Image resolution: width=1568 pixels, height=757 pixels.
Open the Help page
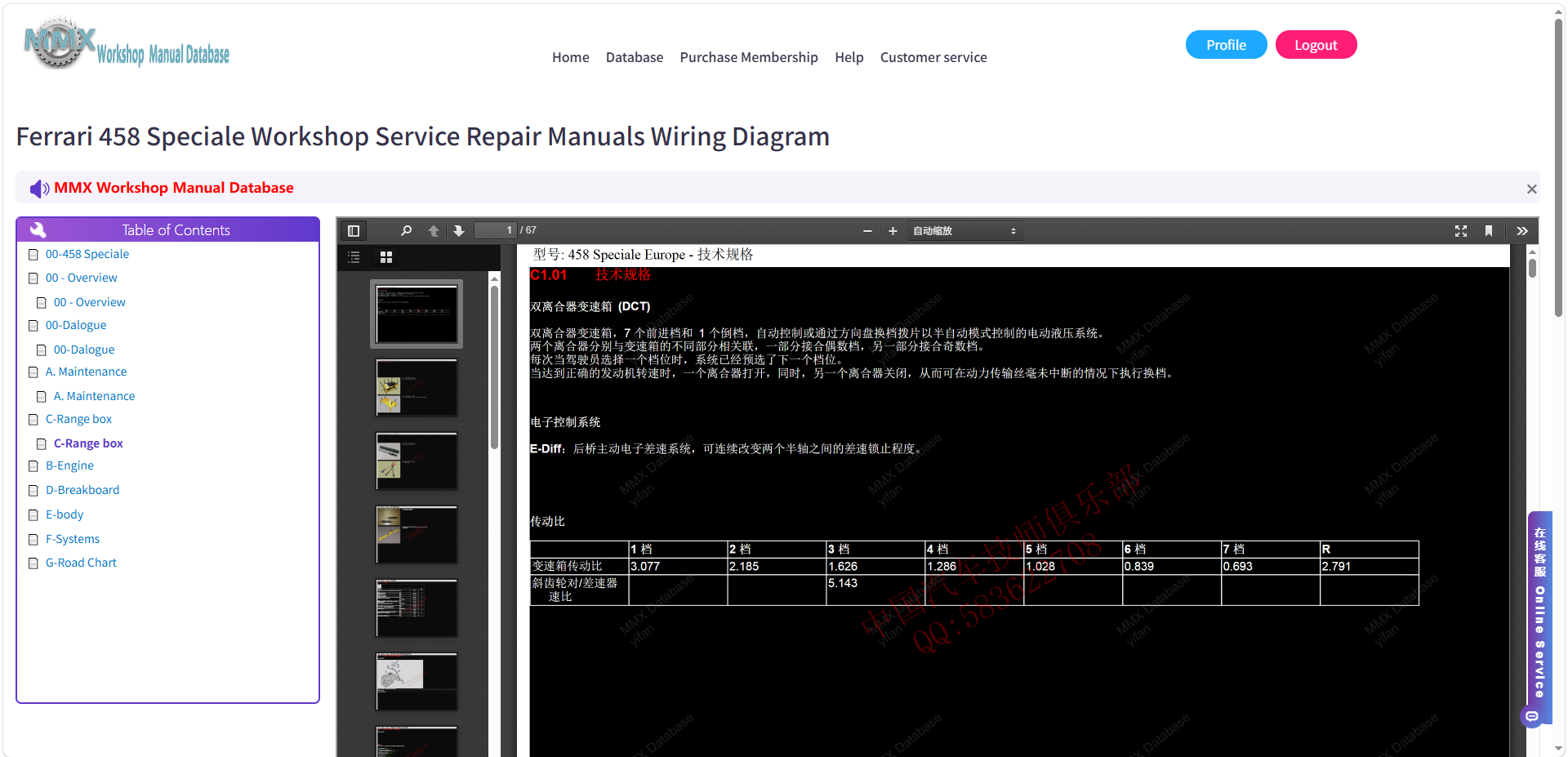(x=849, y=57)
